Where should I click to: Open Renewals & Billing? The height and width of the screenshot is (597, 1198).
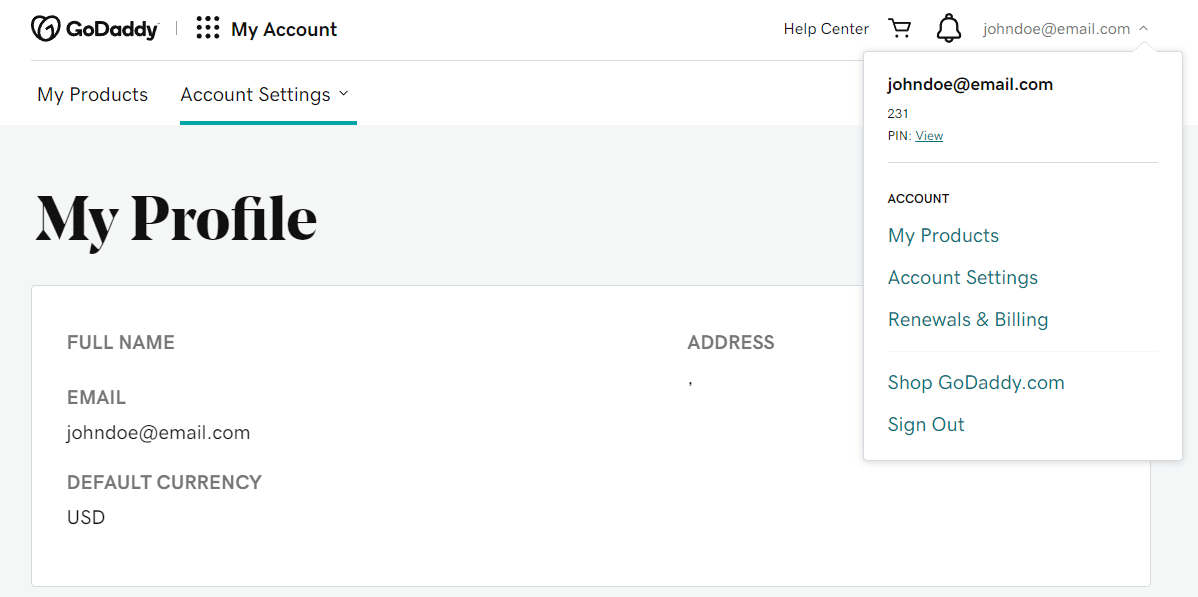[967, 319]
